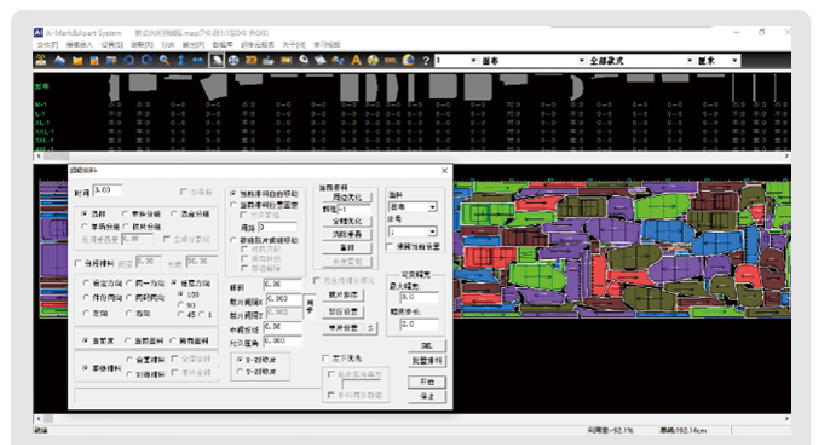Screen dimensions: 818x445
Task: Enable the 分段排料 checkbox
Action: (x=80, y=263)
